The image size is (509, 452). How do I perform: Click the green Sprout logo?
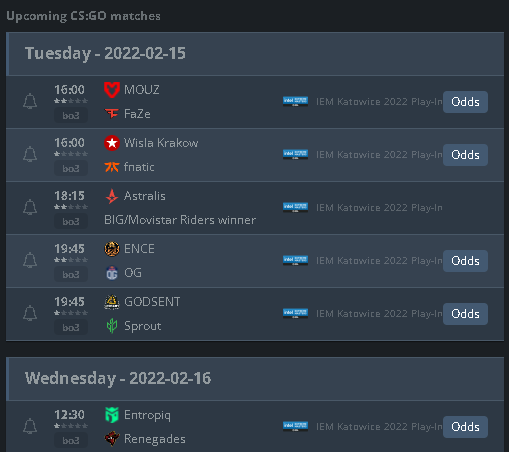112,326
